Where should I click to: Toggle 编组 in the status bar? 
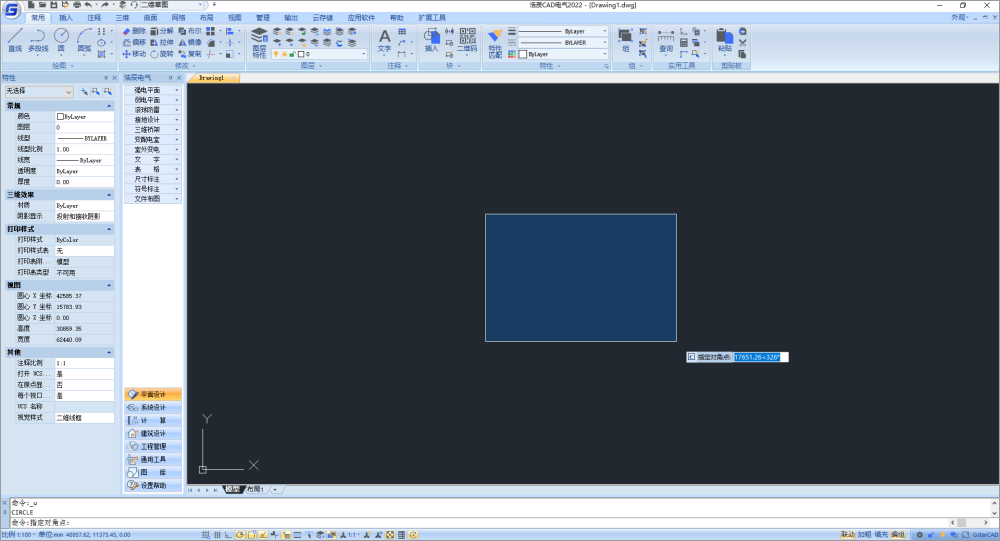(897, 535)
